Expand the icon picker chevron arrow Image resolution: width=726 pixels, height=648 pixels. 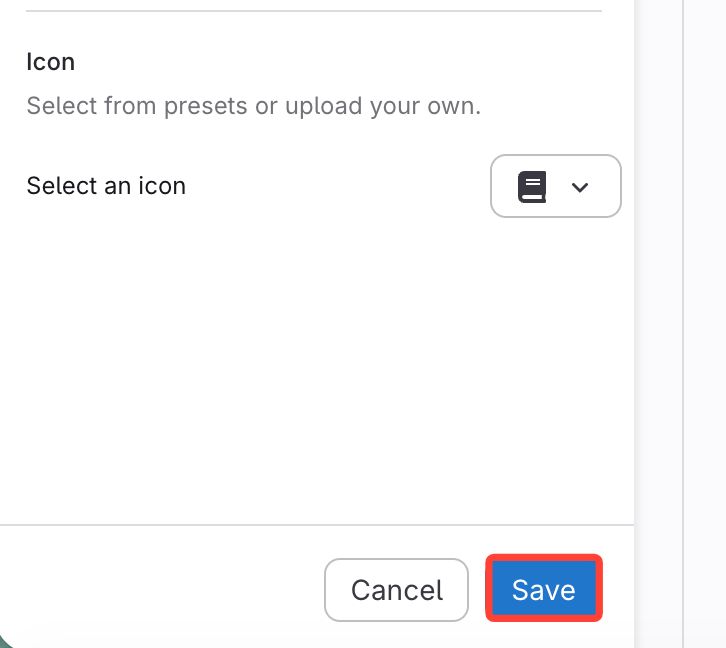(579, 187)
